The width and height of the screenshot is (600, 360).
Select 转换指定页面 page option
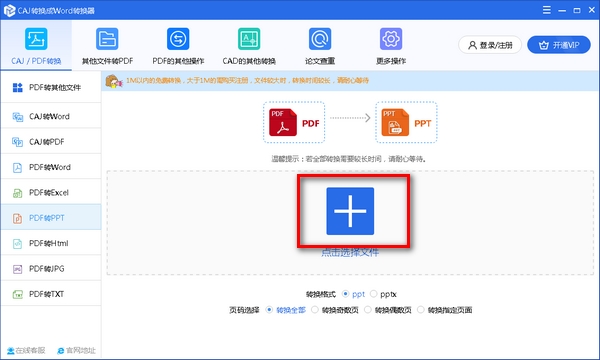pyautogui.click(x=445, y=310)
